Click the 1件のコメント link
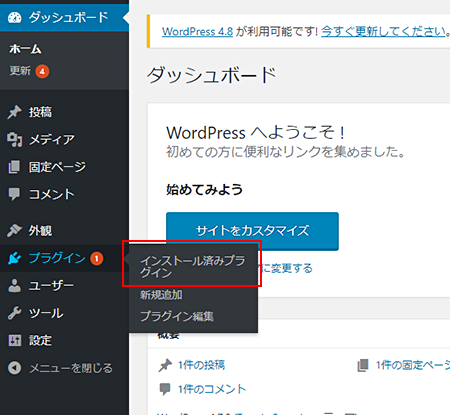450x415 pixels. point(212,389)
